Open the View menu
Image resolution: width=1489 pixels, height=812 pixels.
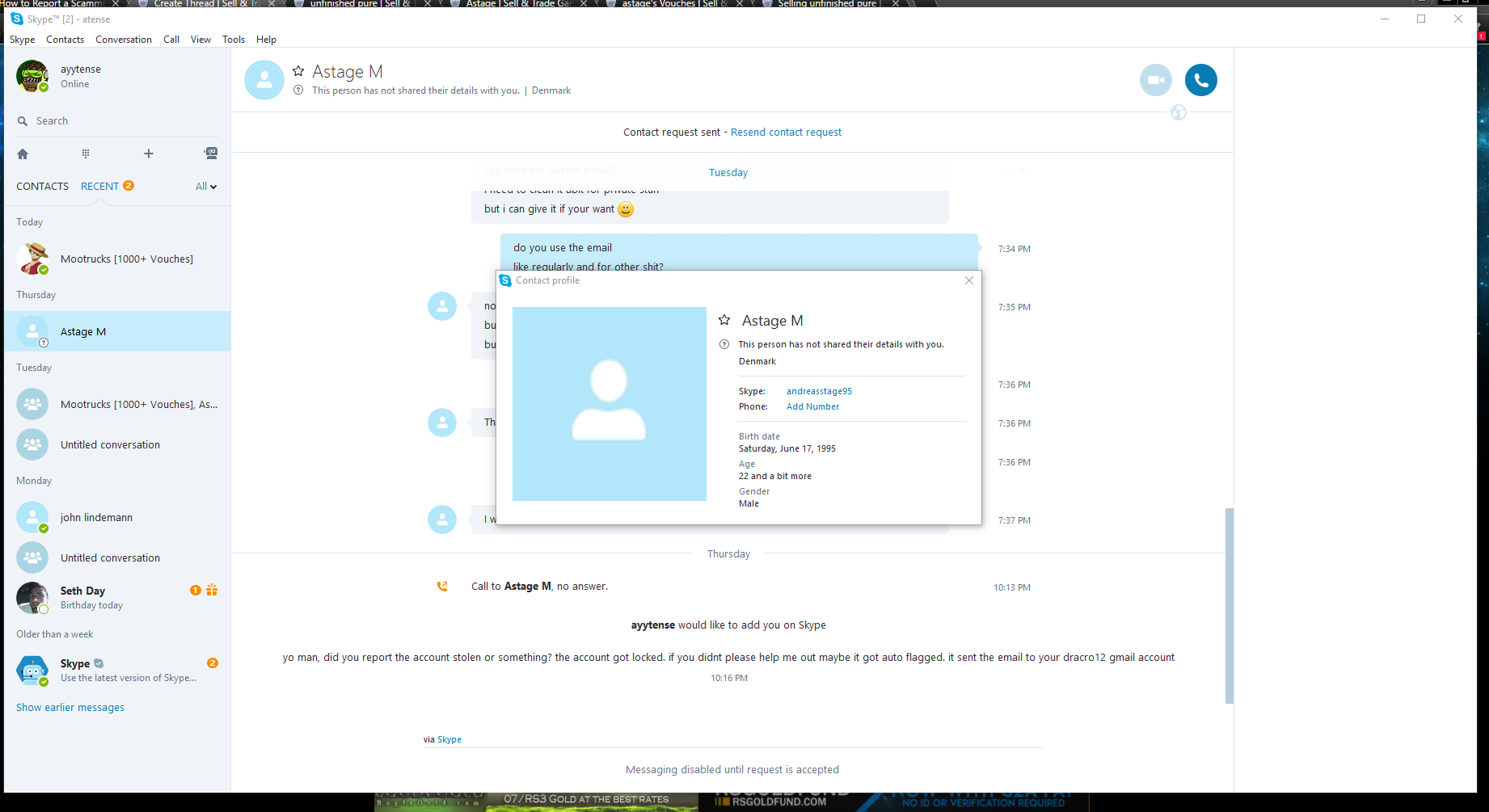200,40
